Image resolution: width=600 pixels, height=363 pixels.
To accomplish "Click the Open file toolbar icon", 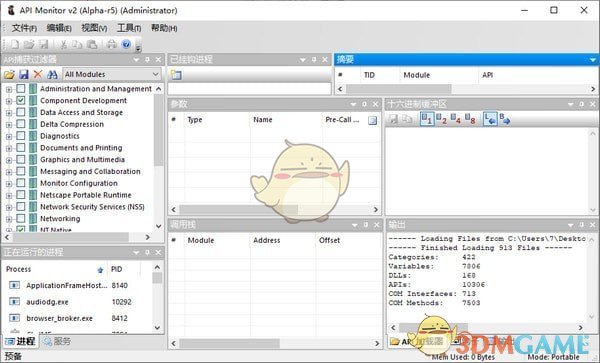I will [x=29, y=44].
